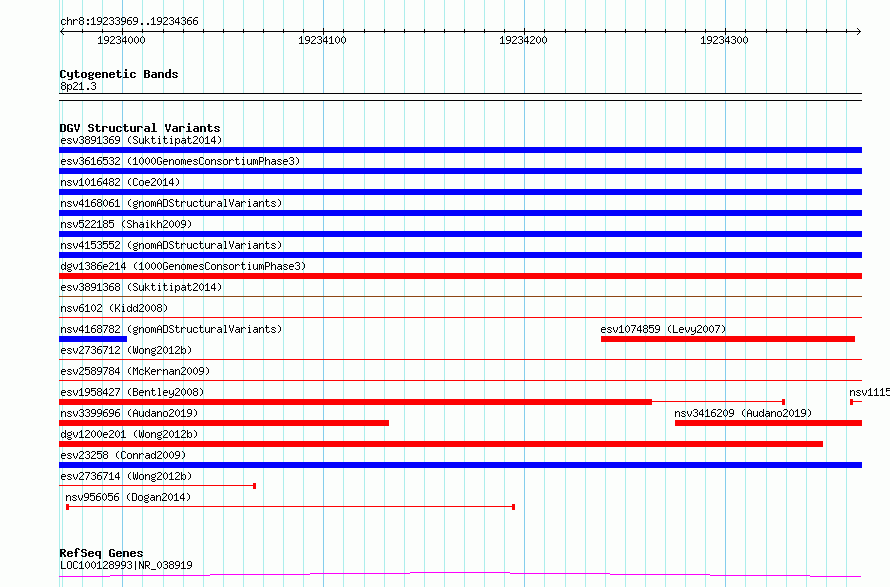Click the thin red line under esv2589784
The width and height of the screenshot is (890, 587).
(460, 381)
